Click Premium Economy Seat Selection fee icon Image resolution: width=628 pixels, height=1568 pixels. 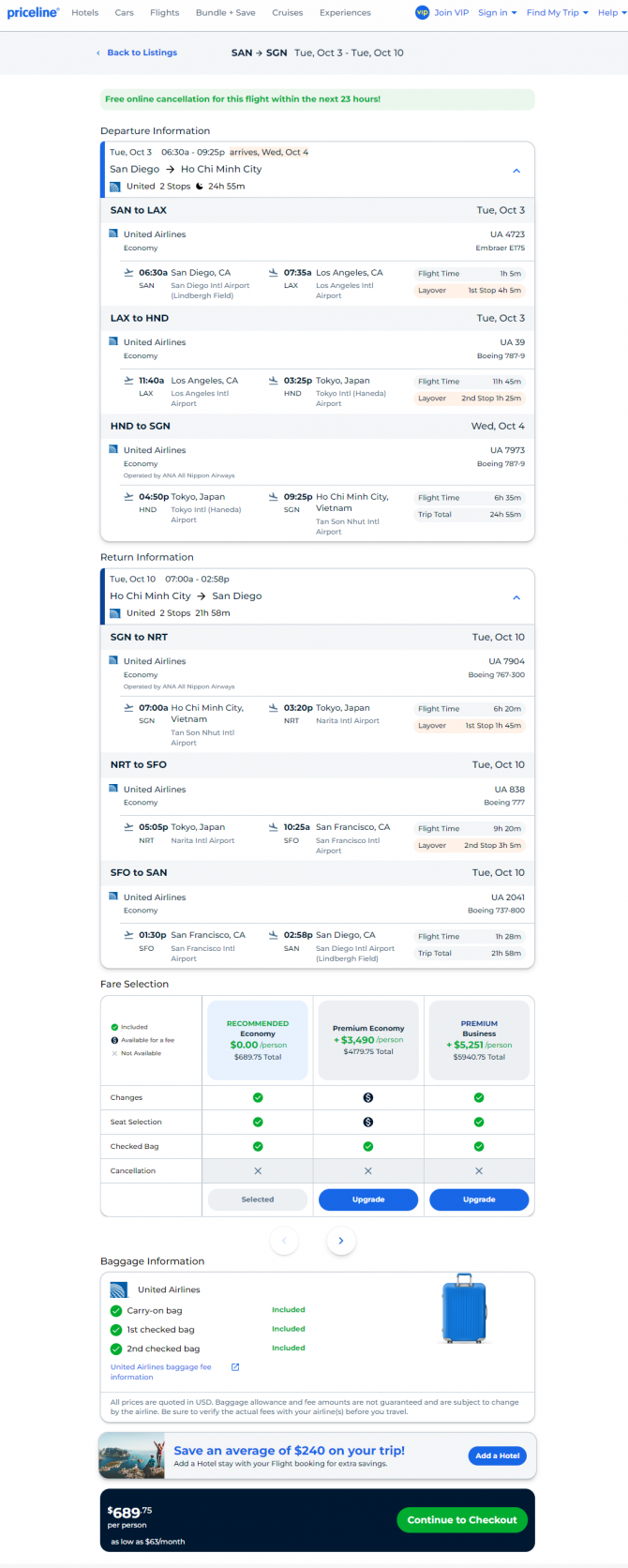coord(368,1122)
